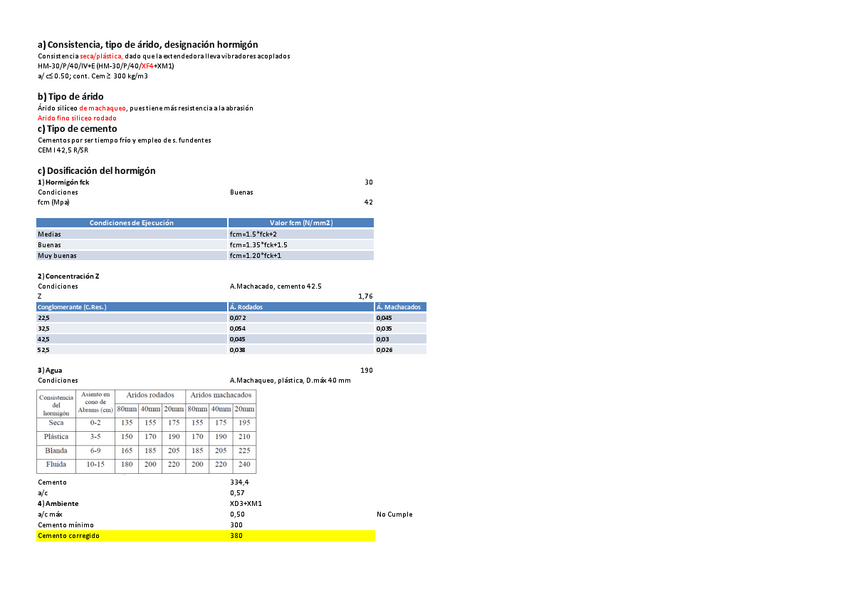Click the heading "c) Dosificación del hormigón"
This screenshot has height=600, width=848.
click(96, 171)
